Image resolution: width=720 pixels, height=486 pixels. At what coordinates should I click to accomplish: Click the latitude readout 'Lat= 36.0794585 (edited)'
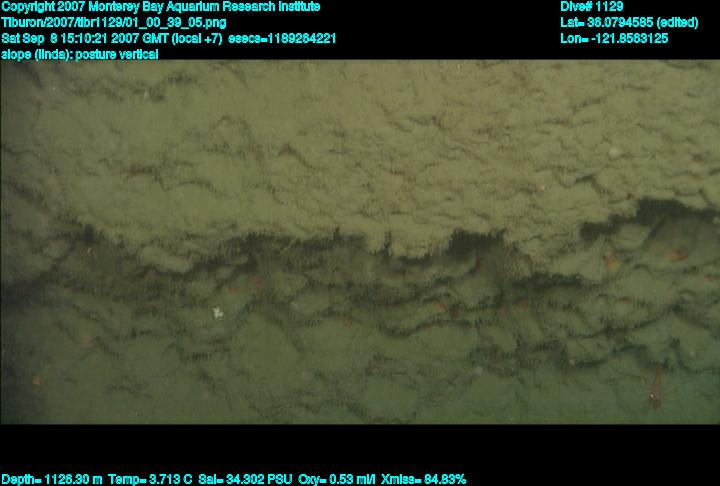click(x=629, y=23)
